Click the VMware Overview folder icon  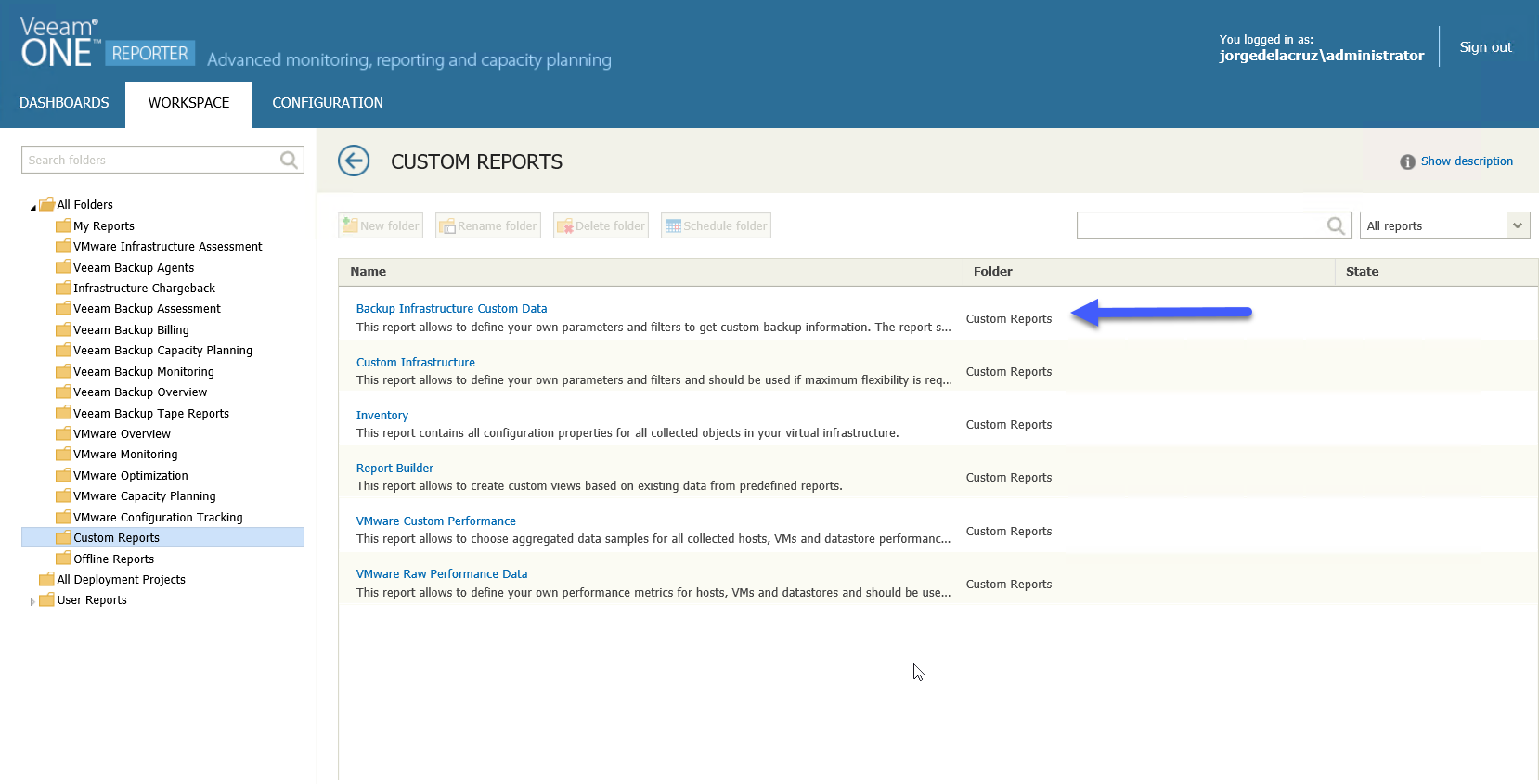coord(63,433)
